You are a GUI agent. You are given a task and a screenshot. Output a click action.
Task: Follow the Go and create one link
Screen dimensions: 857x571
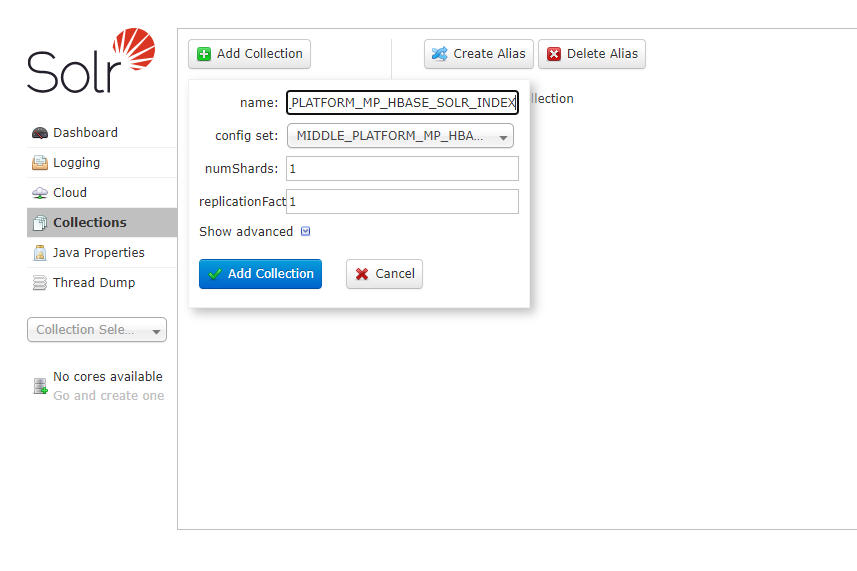(109, 396)
